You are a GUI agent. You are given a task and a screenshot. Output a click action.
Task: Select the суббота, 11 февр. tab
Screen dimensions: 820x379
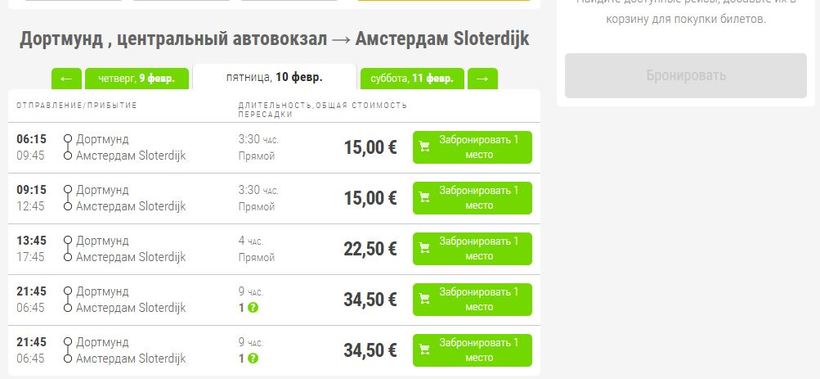click(412, 78)
